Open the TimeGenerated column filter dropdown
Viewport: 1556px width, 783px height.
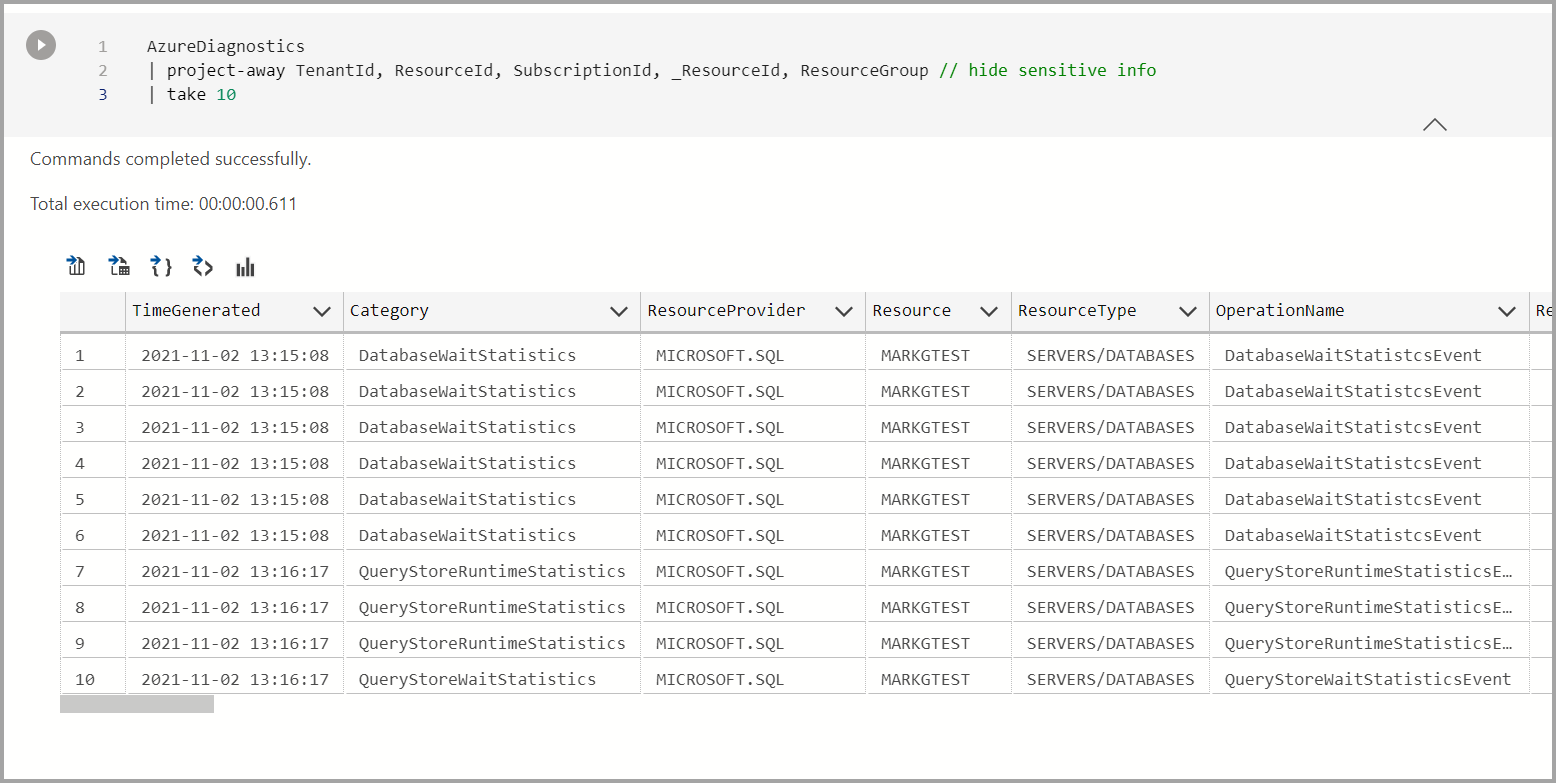coord(322,311)
